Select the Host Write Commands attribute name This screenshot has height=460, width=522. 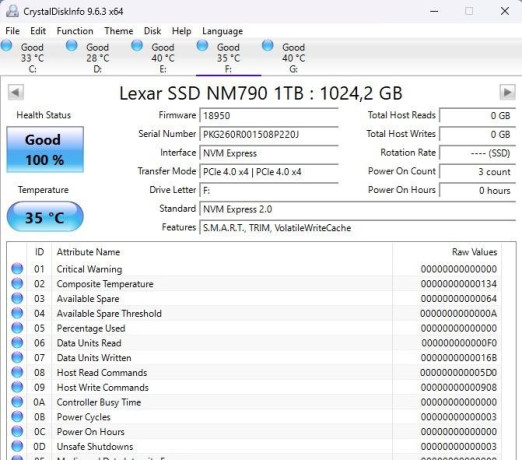tap(103, 387)
